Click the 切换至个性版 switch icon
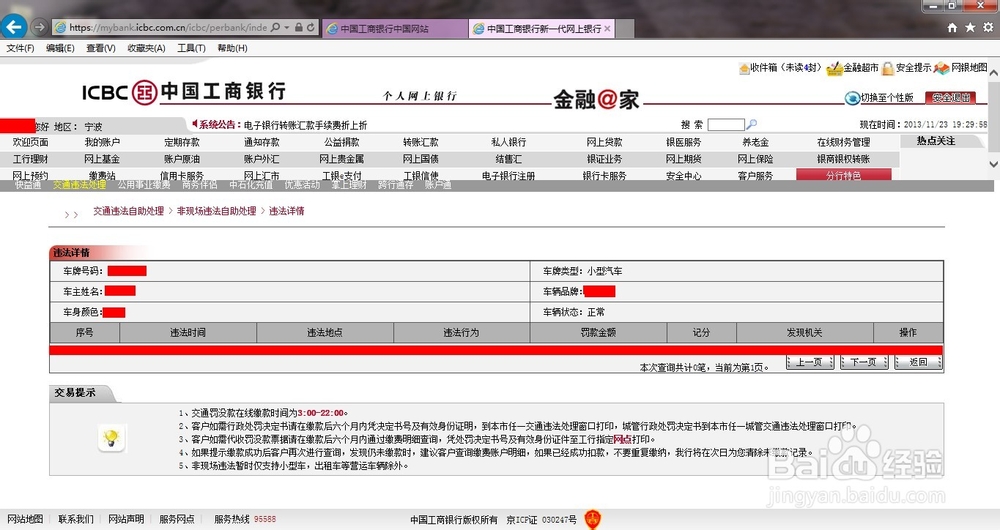The height and width of the screenshot is (530, 1000). tap(852, 98)
